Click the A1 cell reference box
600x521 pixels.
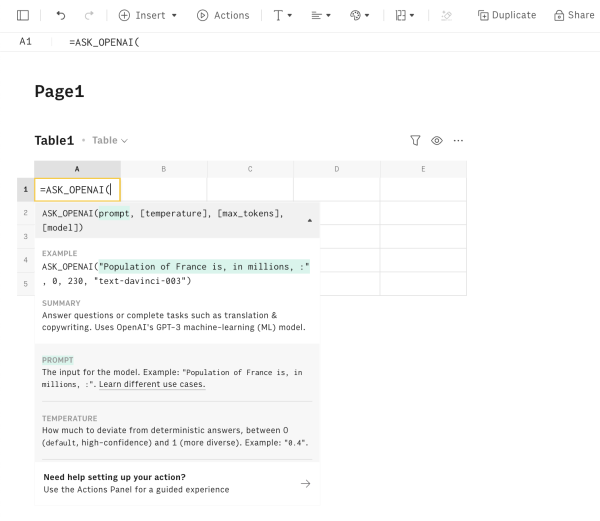coord(26,42)
